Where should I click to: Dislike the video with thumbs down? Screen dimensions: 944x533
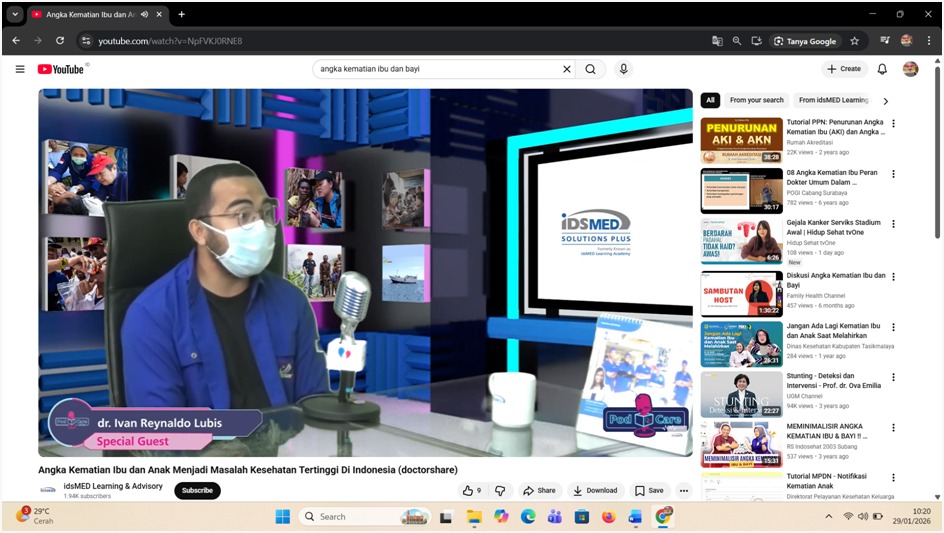click(500, 490)
